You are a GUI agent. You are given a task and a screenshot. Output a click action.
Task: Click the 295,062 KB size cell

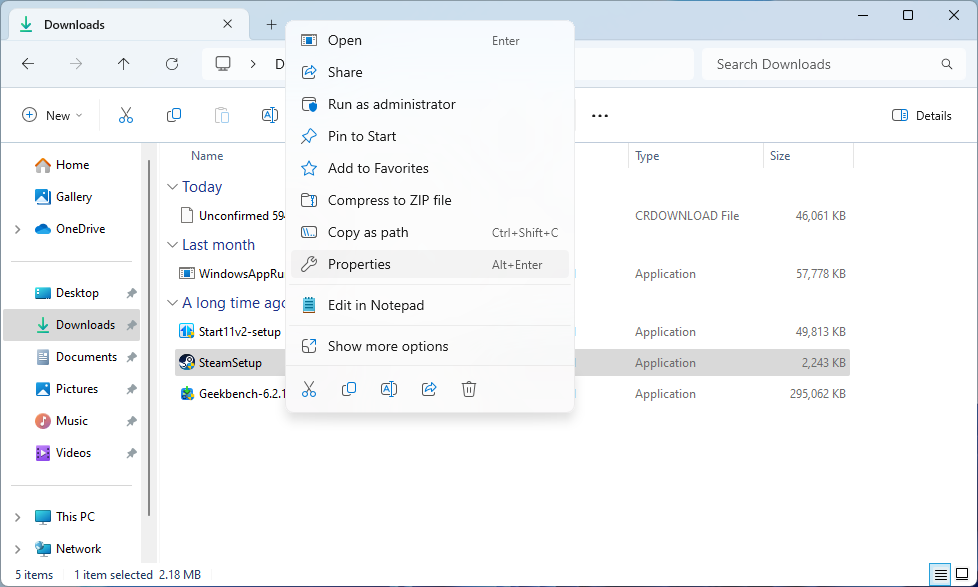[818, 394]
